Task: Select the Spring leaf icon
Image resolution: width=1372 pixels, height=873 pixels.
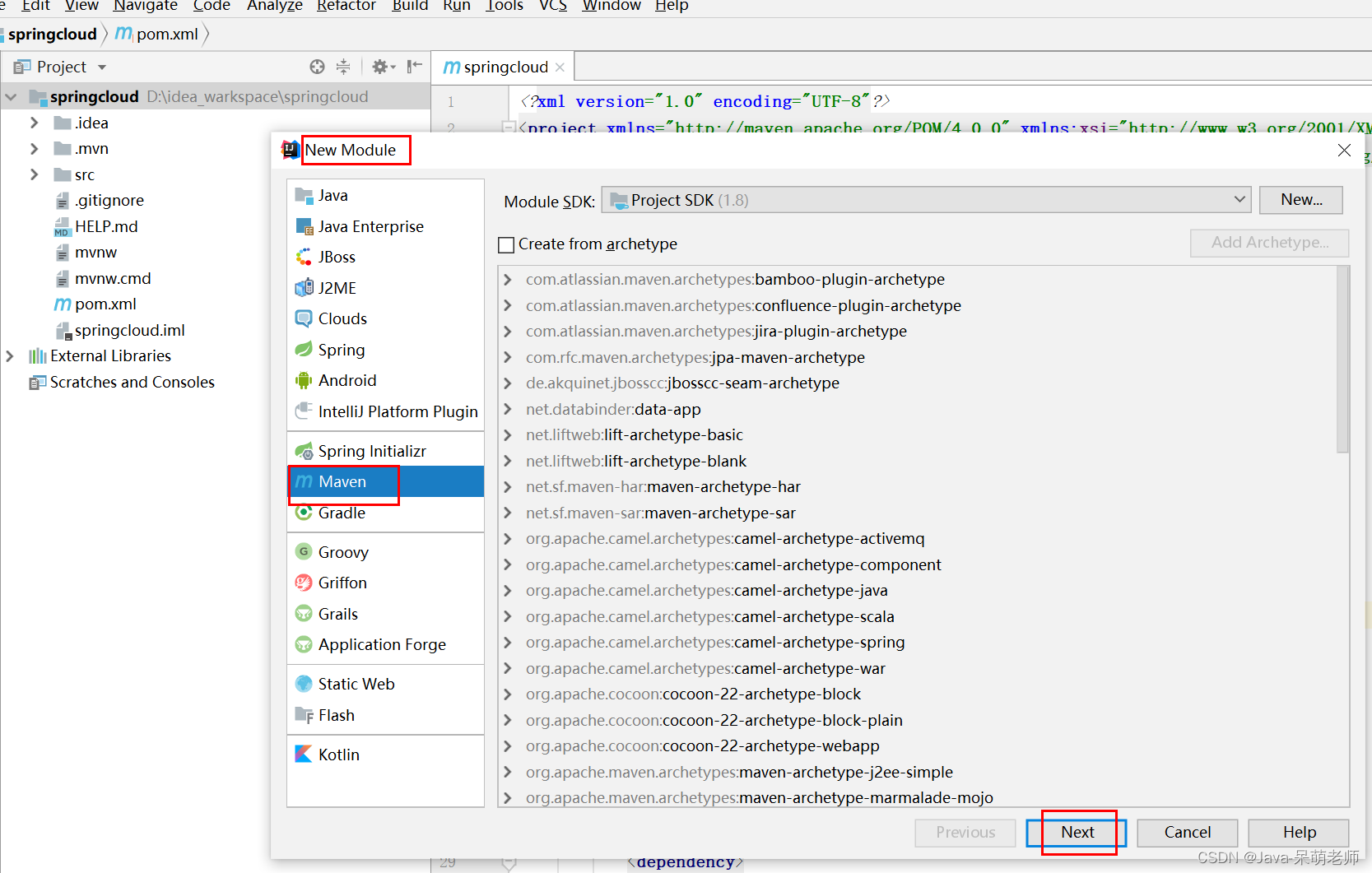Action: coord(304,350)
